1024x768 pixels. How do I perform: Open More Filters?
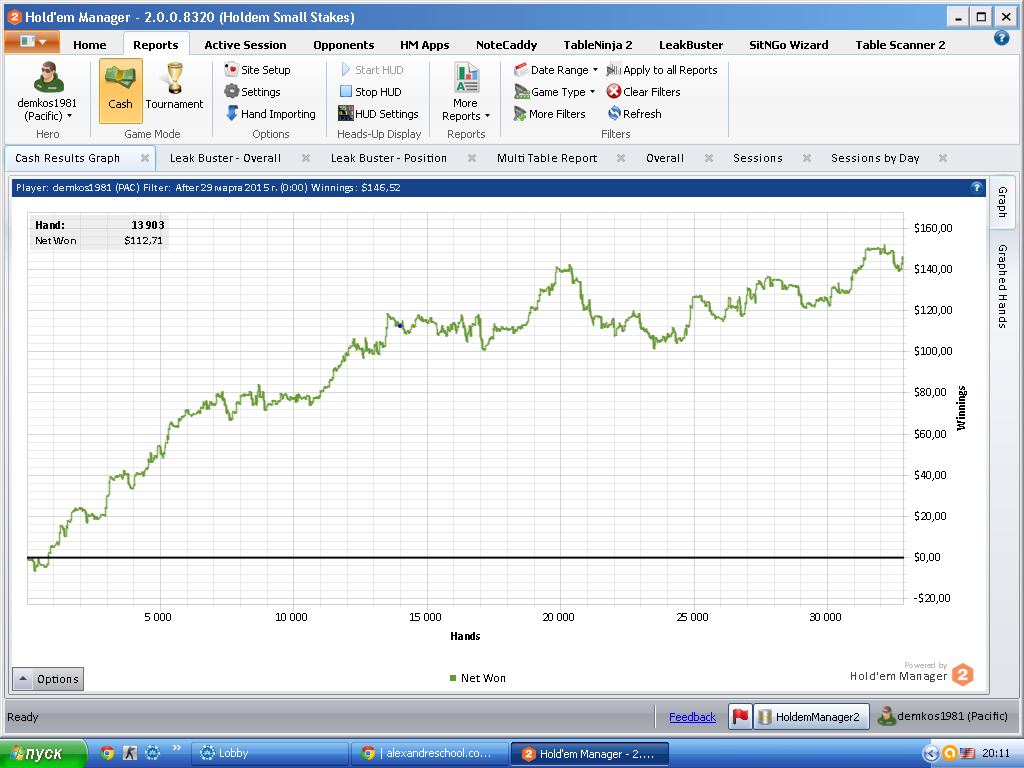[x=549, y=114]
